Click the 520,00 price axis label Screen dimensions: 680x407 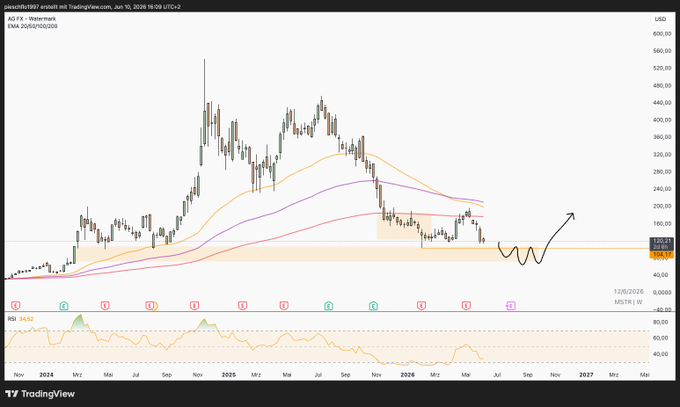tap(662, 69)
